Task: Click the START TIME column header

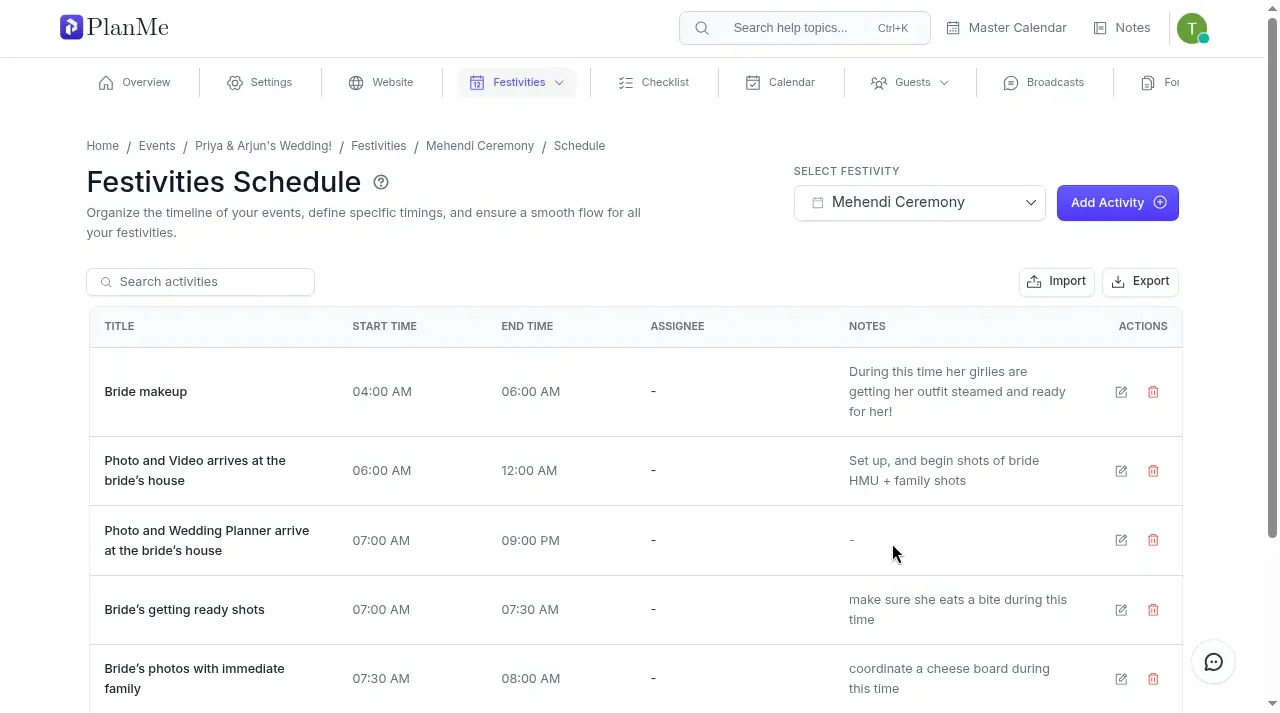Action: [x=384, y=326]
